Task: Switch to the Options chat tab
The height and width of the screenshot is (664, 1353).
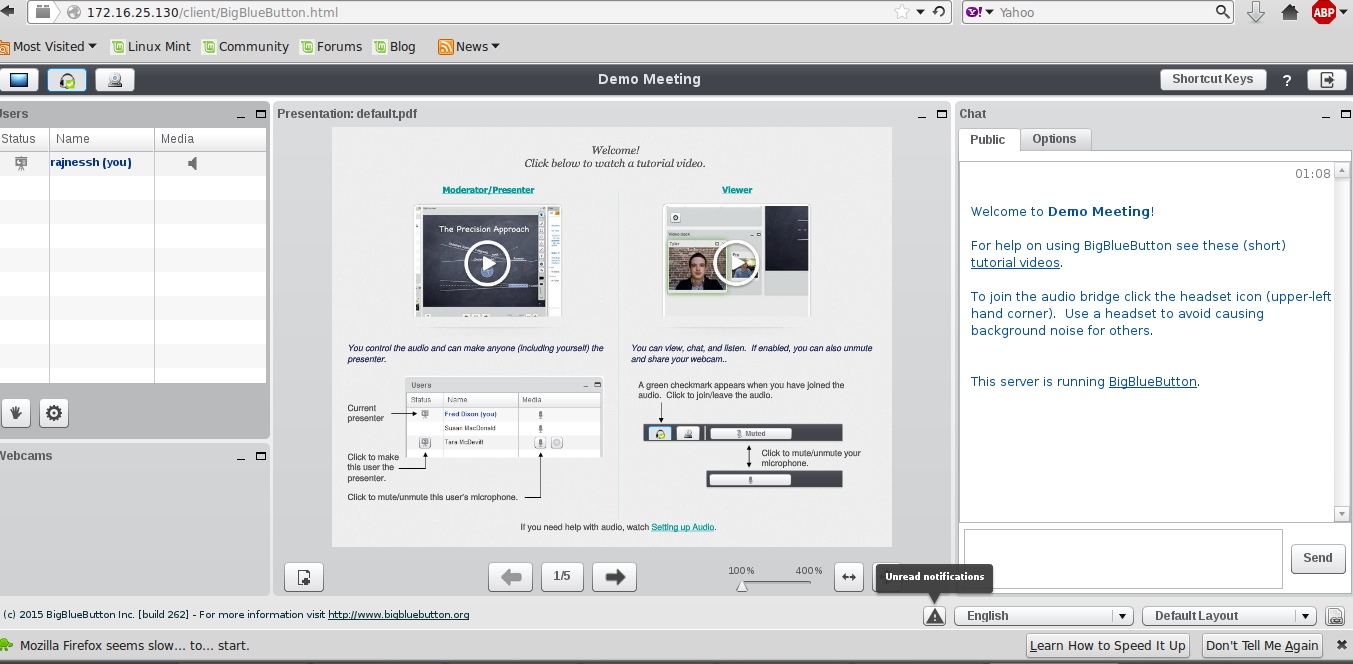Action: tap(1055, 139)
